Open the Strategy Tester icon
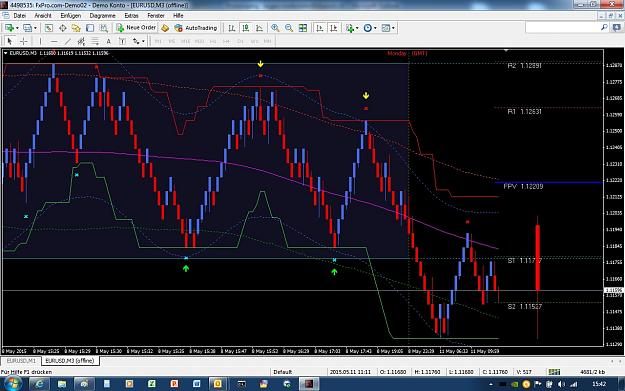Viewport: 625px width, 391px height. click(104, 28)
